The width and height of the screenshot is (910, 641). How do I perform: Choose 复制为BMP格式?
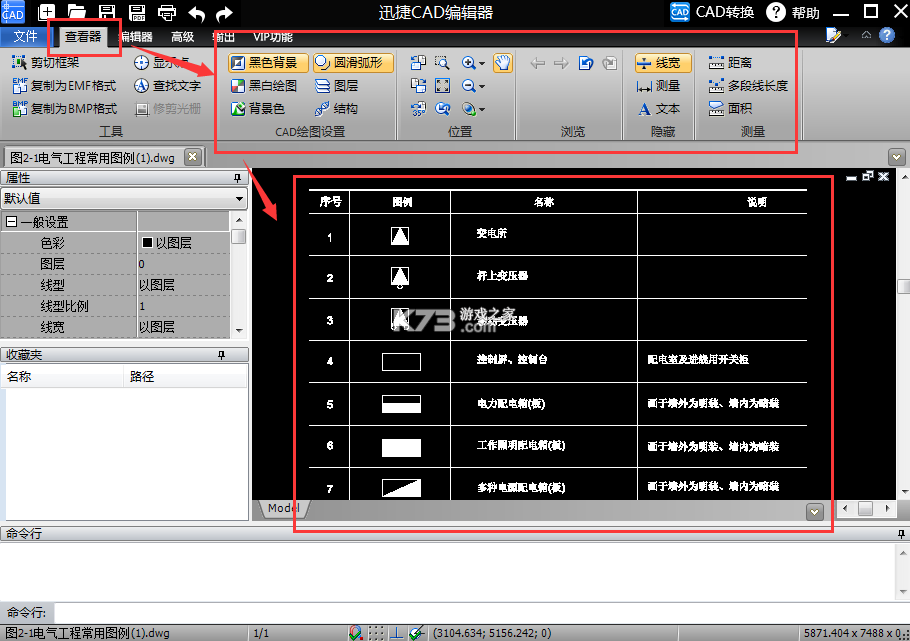click(x=64, y=109)
